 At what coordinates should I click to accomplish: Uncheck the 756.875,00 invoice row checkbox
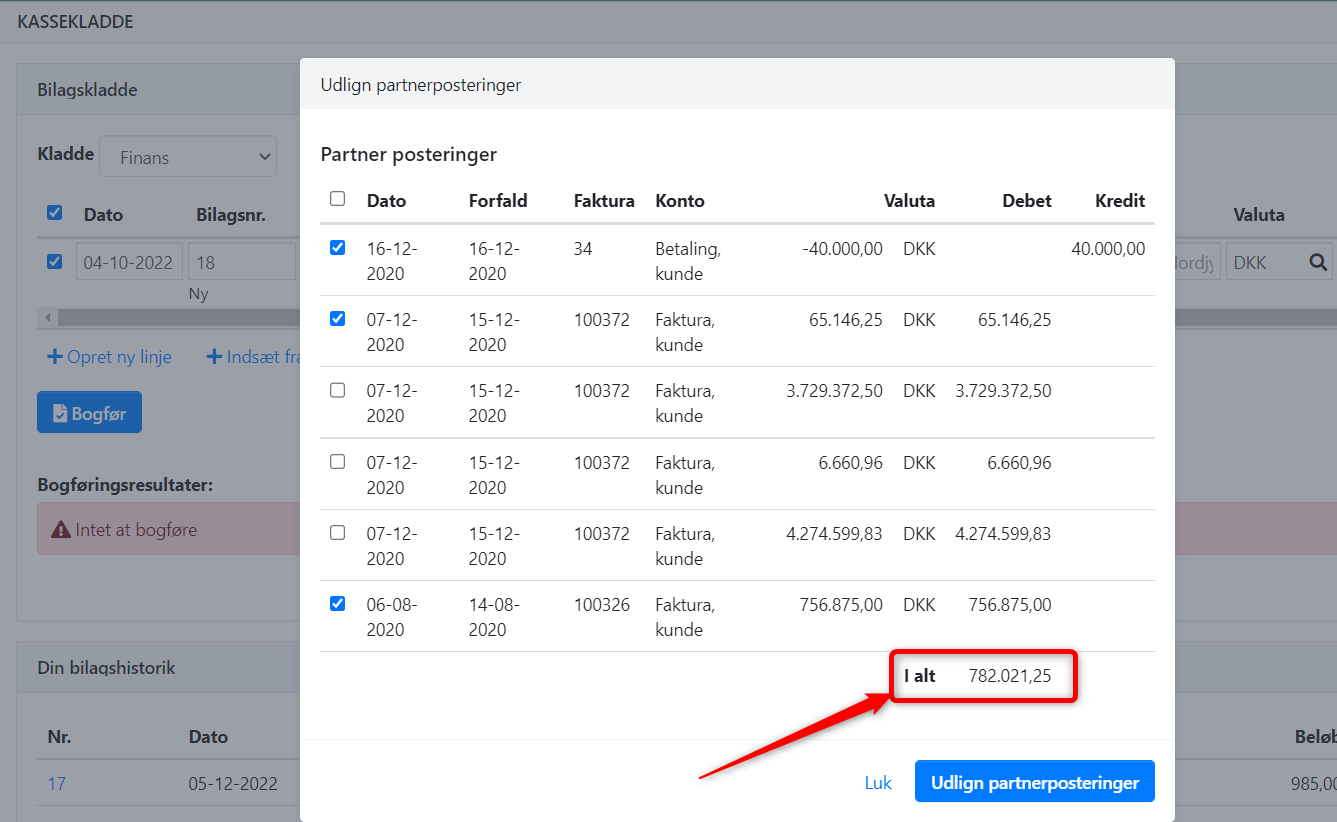click(338, 604)
